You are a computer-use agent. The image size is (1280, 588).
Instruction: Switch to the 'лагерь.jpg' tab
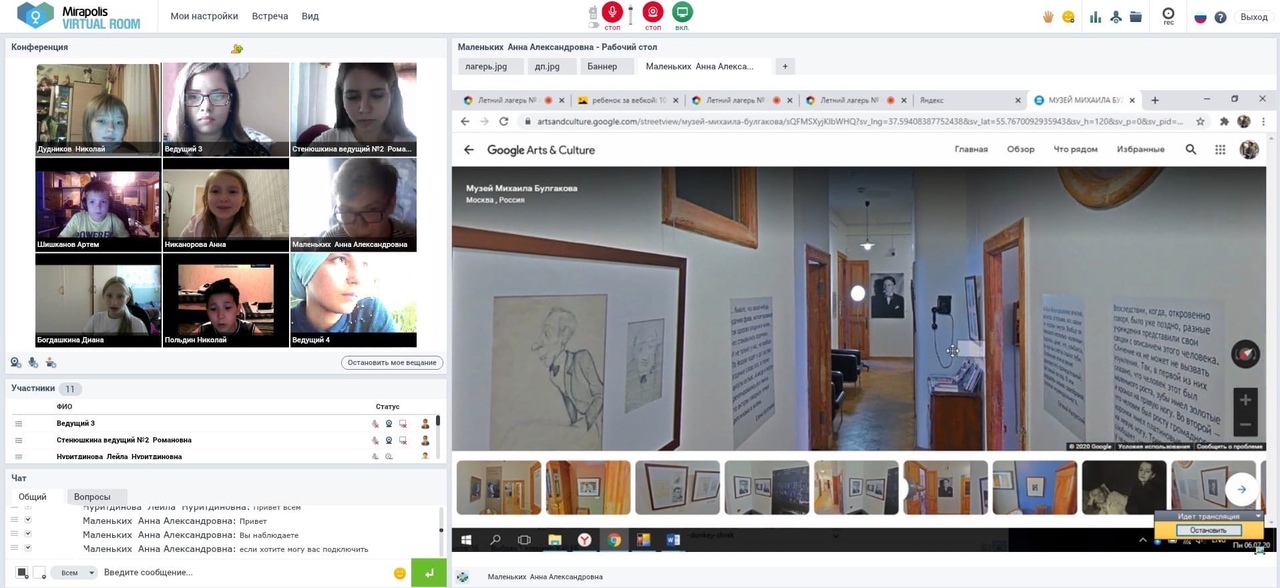pyautogui.click(x=490, y=67)
